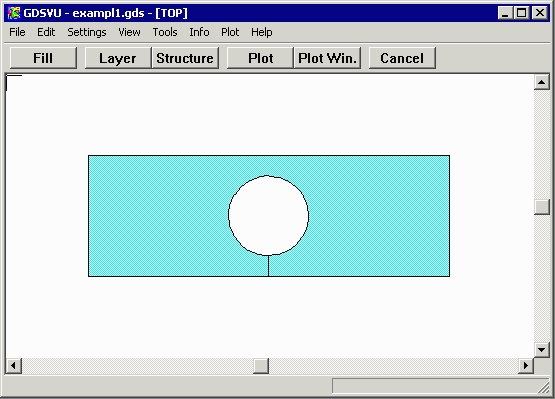555x399 pixels.
Task: Close the GDSVU window
Action: pyautogui.click(x=540, y=13)
